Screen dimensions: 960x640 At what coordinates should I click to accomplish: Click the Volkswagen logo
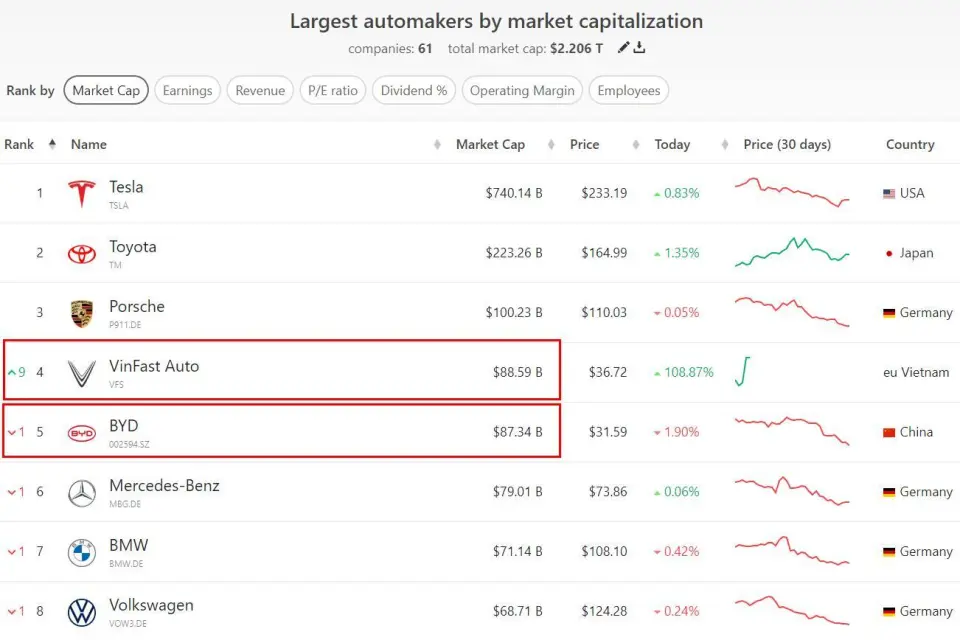click(x=81, y=612)
